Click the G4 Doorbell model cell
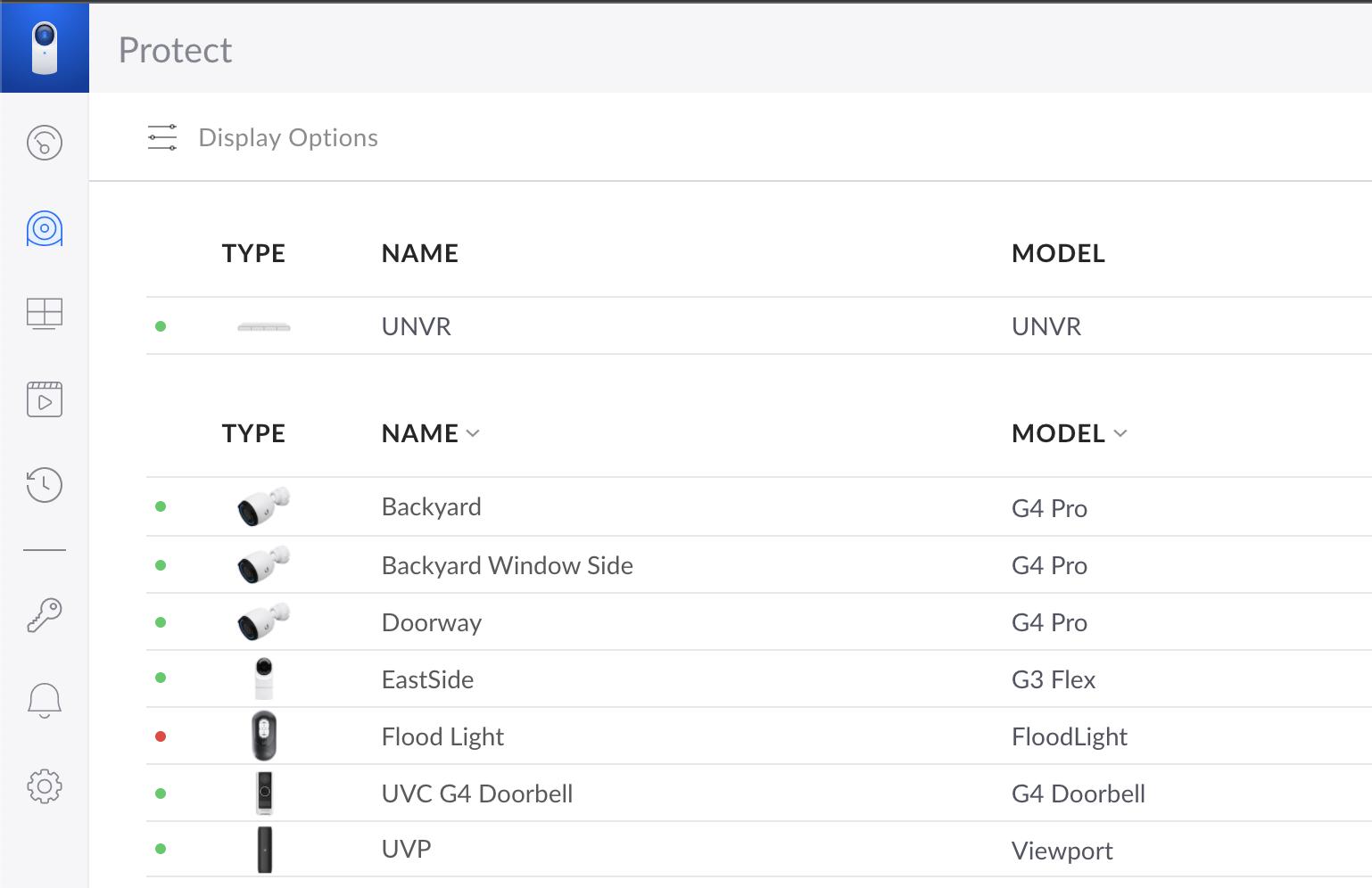Image resolution: width=1372 pixels, height=888 pixels. pyautogui.click(x=1079, y=793)
